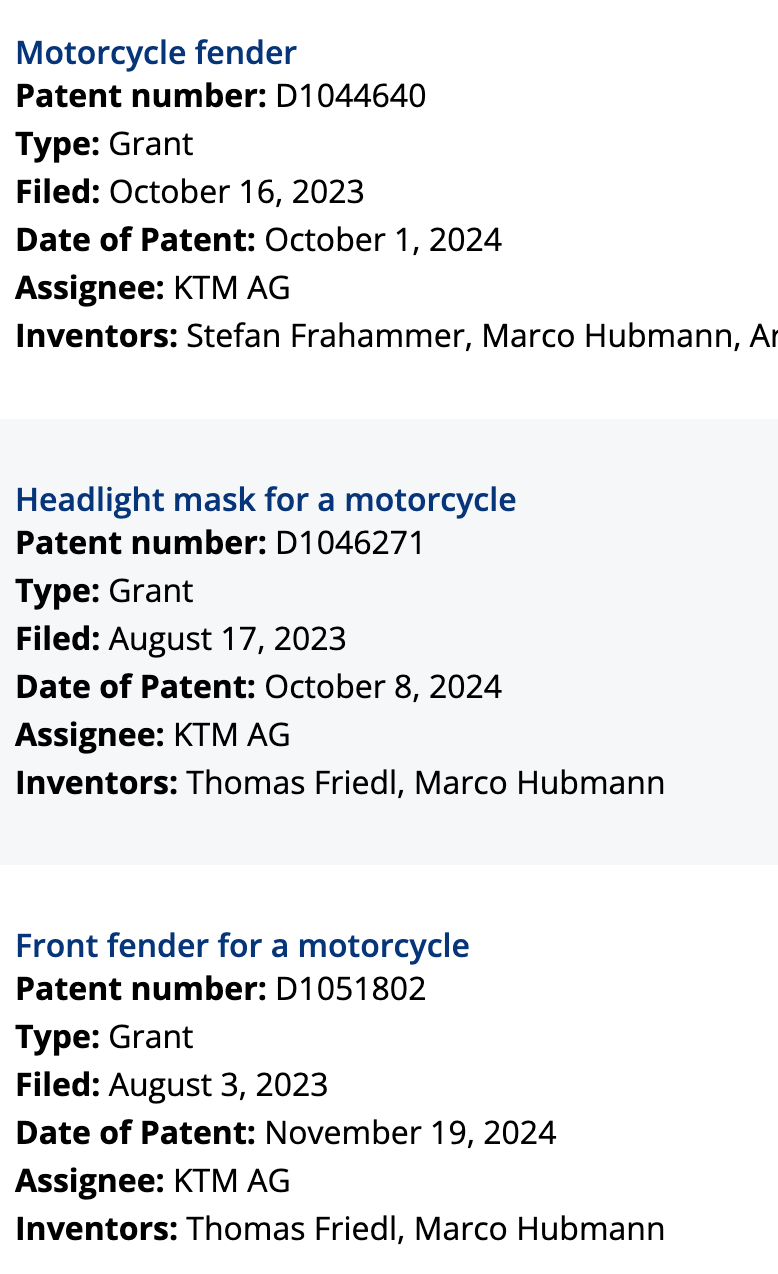Click the patent date October 8, 2024
This screenshot has height=1274, width=778.
383,687
